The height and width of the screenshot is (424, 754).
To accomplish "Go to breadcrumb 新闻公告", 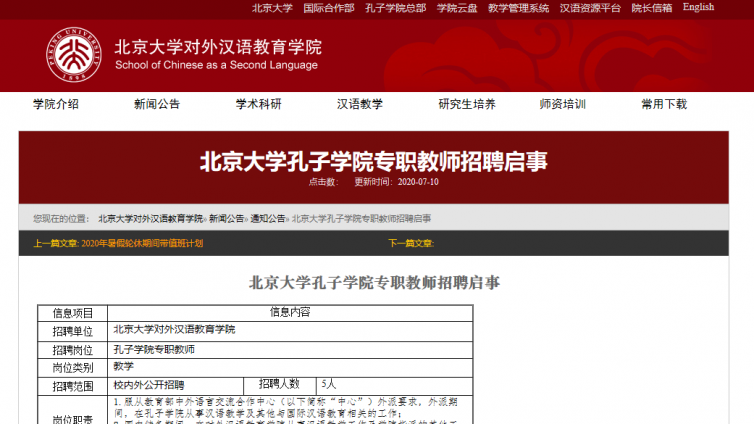I will pos(226,219).
